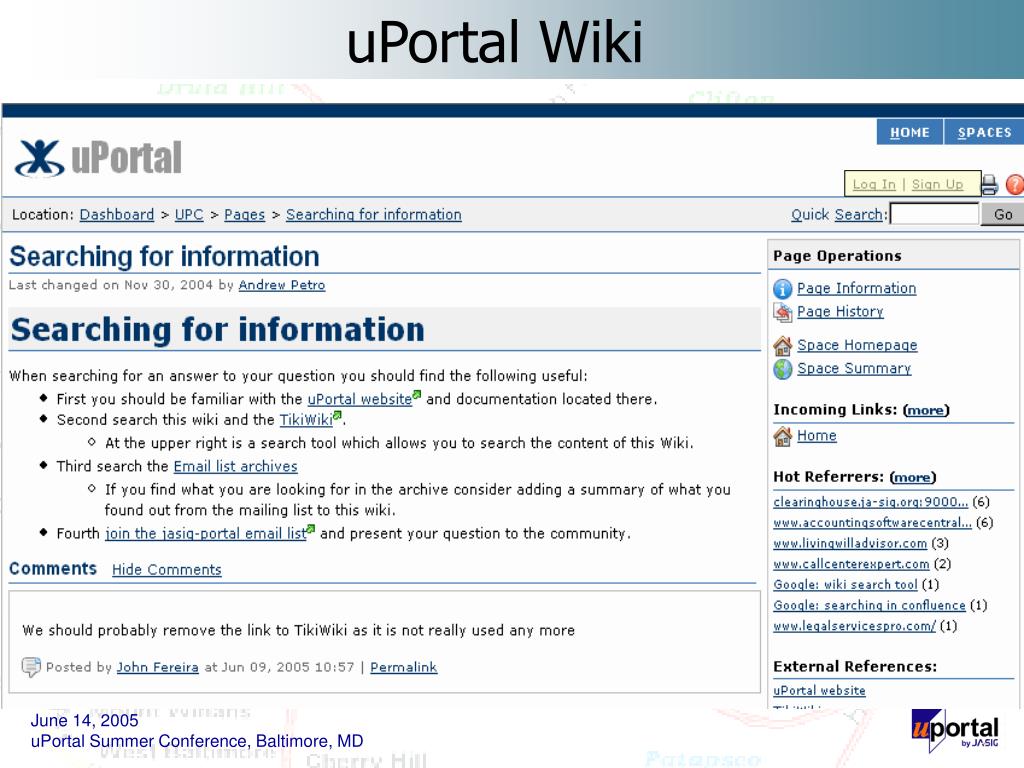Click the house icon beside Home link
The width and height of the screenshot is (1024, 768).
[x=782, y=436]
